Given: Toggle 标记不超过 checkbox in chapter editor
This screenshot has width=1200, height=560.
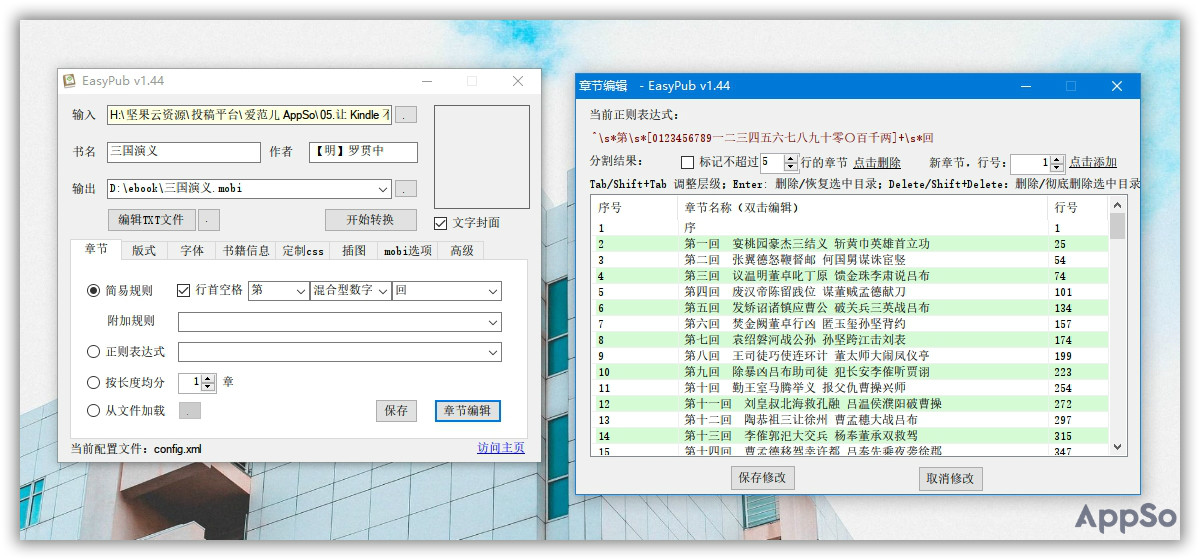Looking at the screenshot, I should pos(687,162).
